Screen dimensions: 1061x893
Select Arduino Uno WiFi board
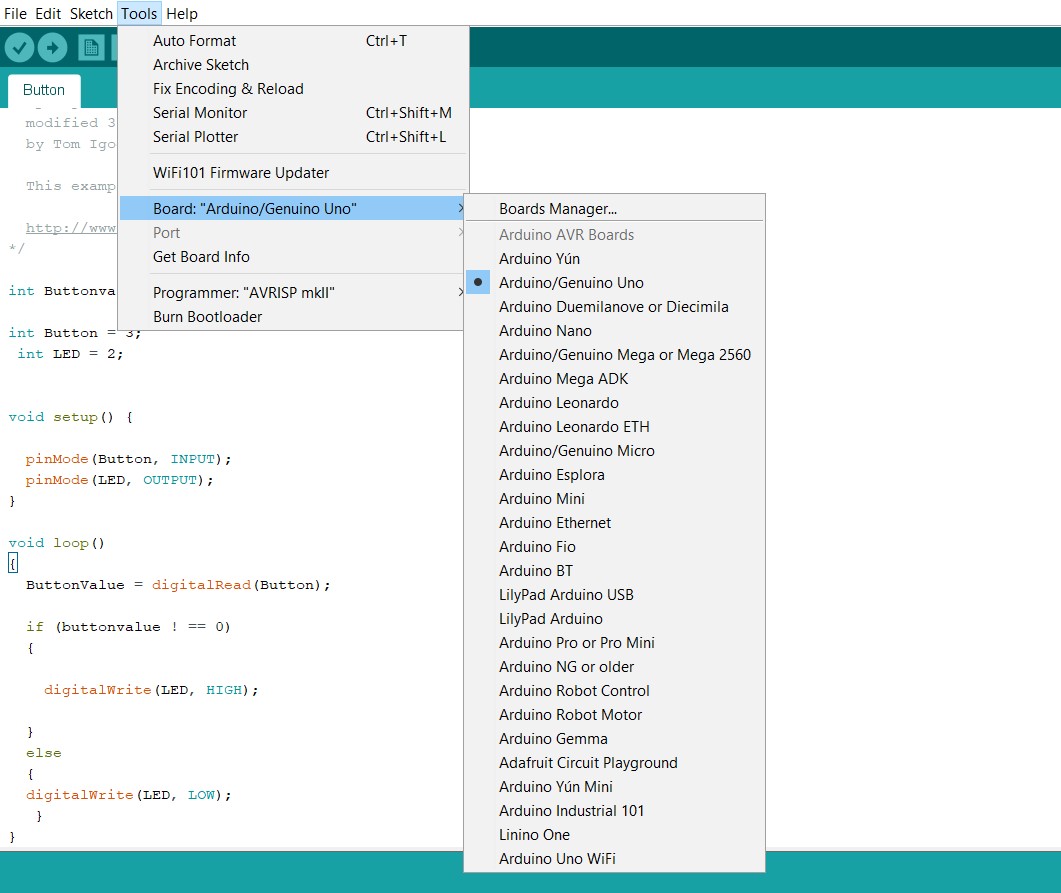[x=614, y=859]
